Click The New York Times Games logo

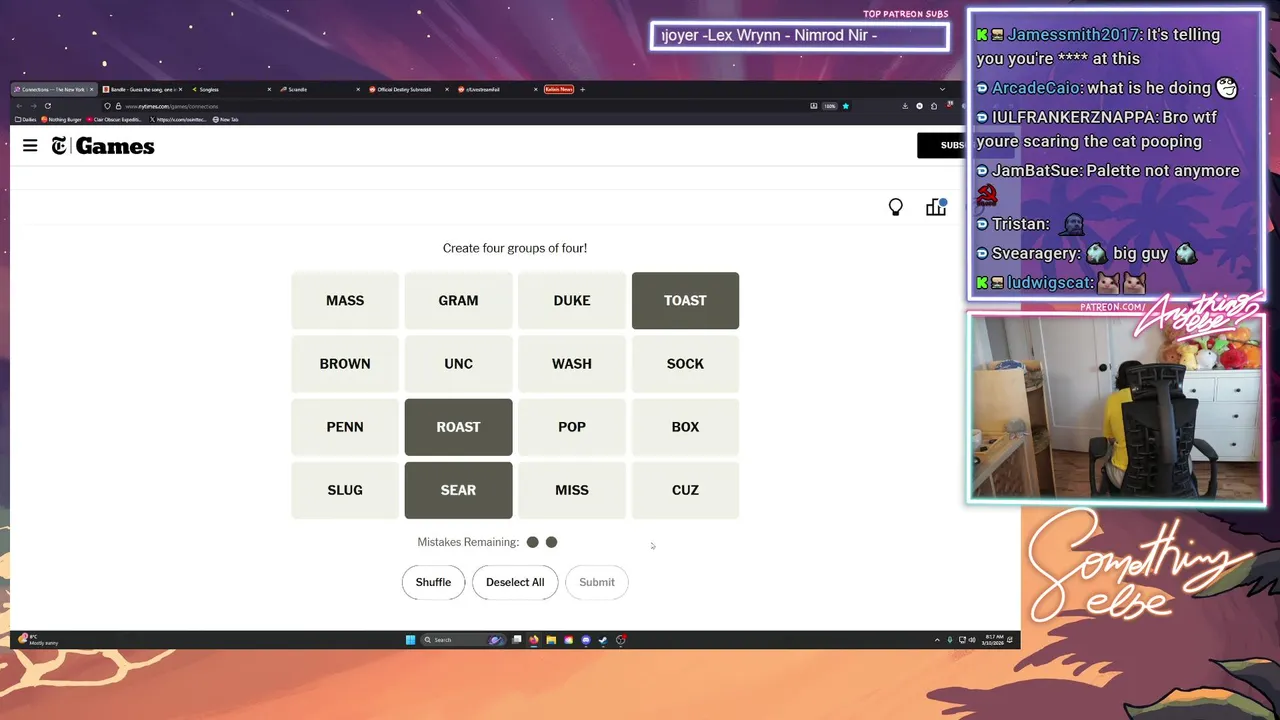click(103, 146)
